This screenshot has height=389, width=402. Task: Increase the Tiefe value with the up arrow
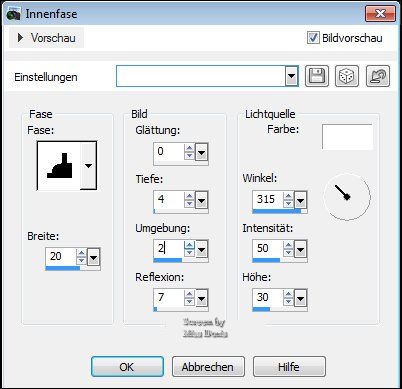coord(189,196)
